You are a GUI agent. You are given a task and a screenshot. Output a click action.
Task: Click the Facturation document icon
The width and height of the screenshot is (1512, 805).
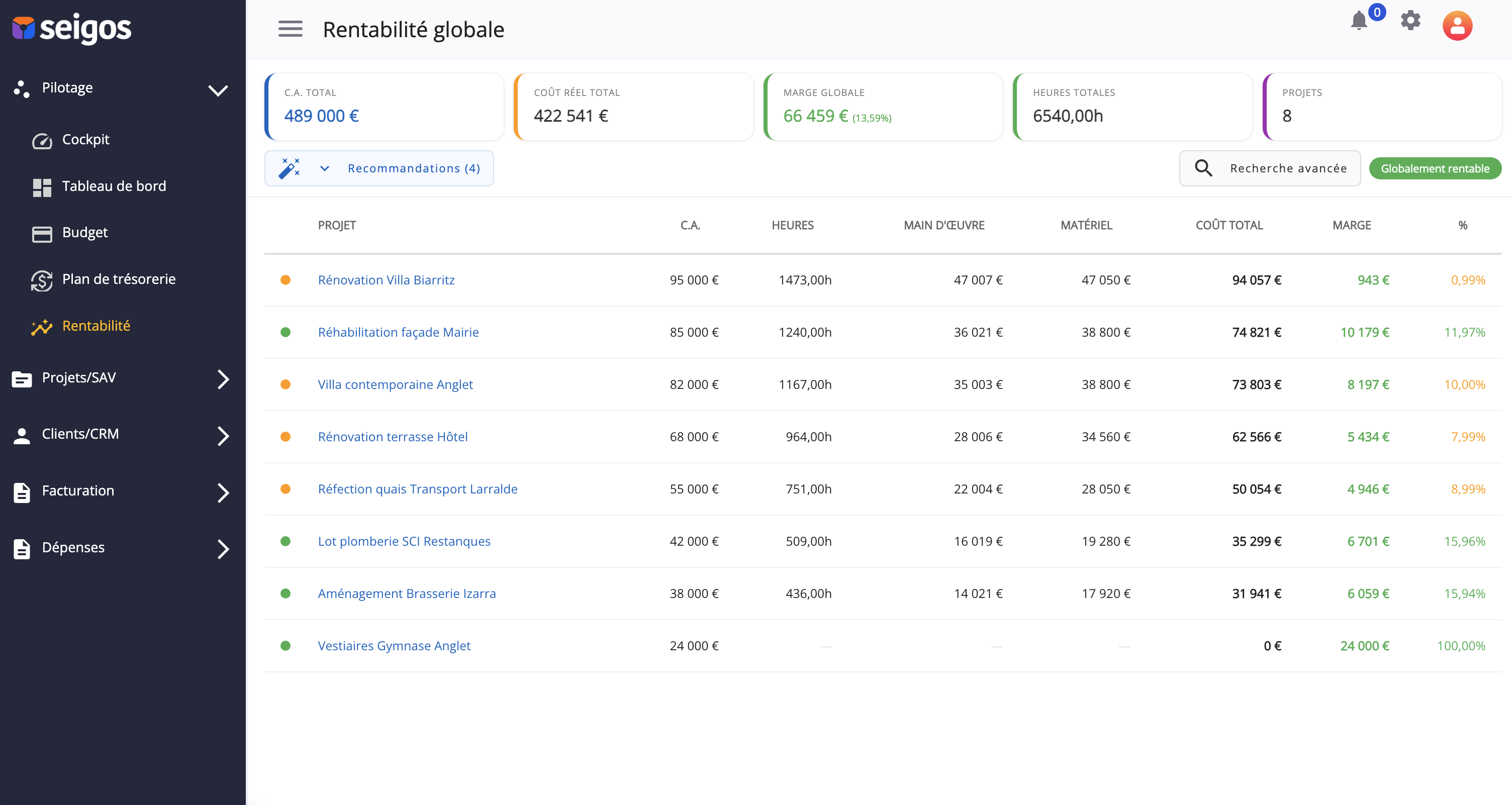click(22, 492)
